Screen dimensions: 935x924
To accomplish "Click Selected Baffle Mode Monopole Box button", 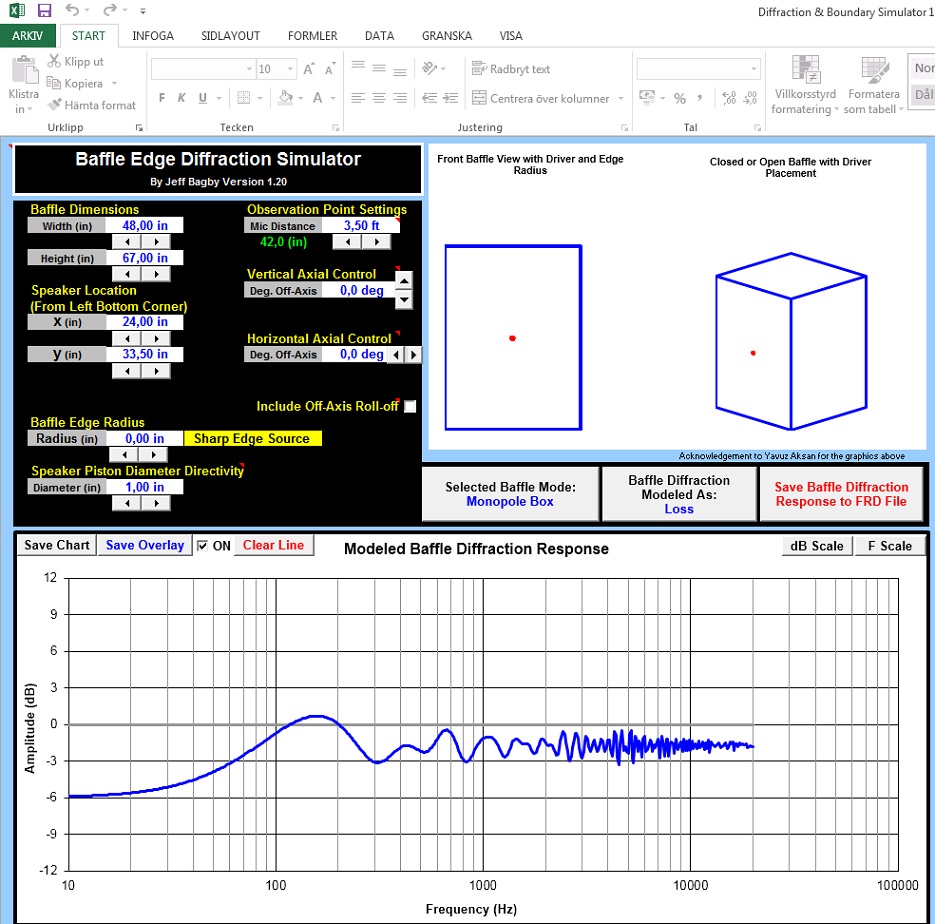I will coord(510,494).
